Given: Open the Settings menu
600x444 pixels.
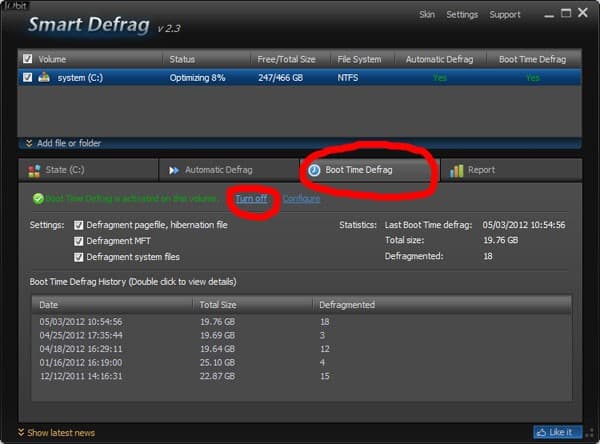Looking at the screenshot, I should [x=462, y=15].
